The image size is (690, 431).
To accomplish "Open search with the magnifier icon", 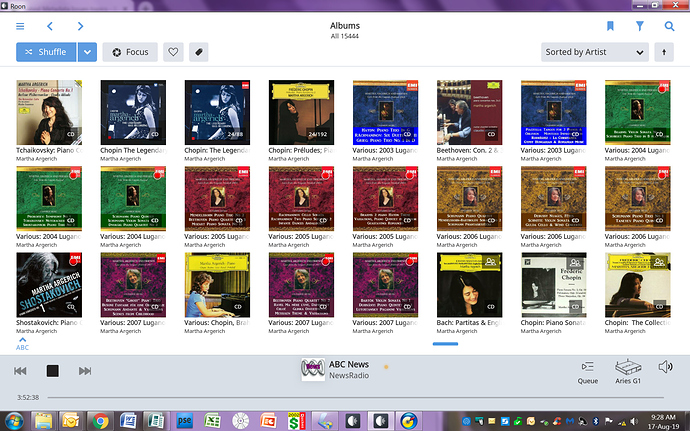I will [669, 26].
